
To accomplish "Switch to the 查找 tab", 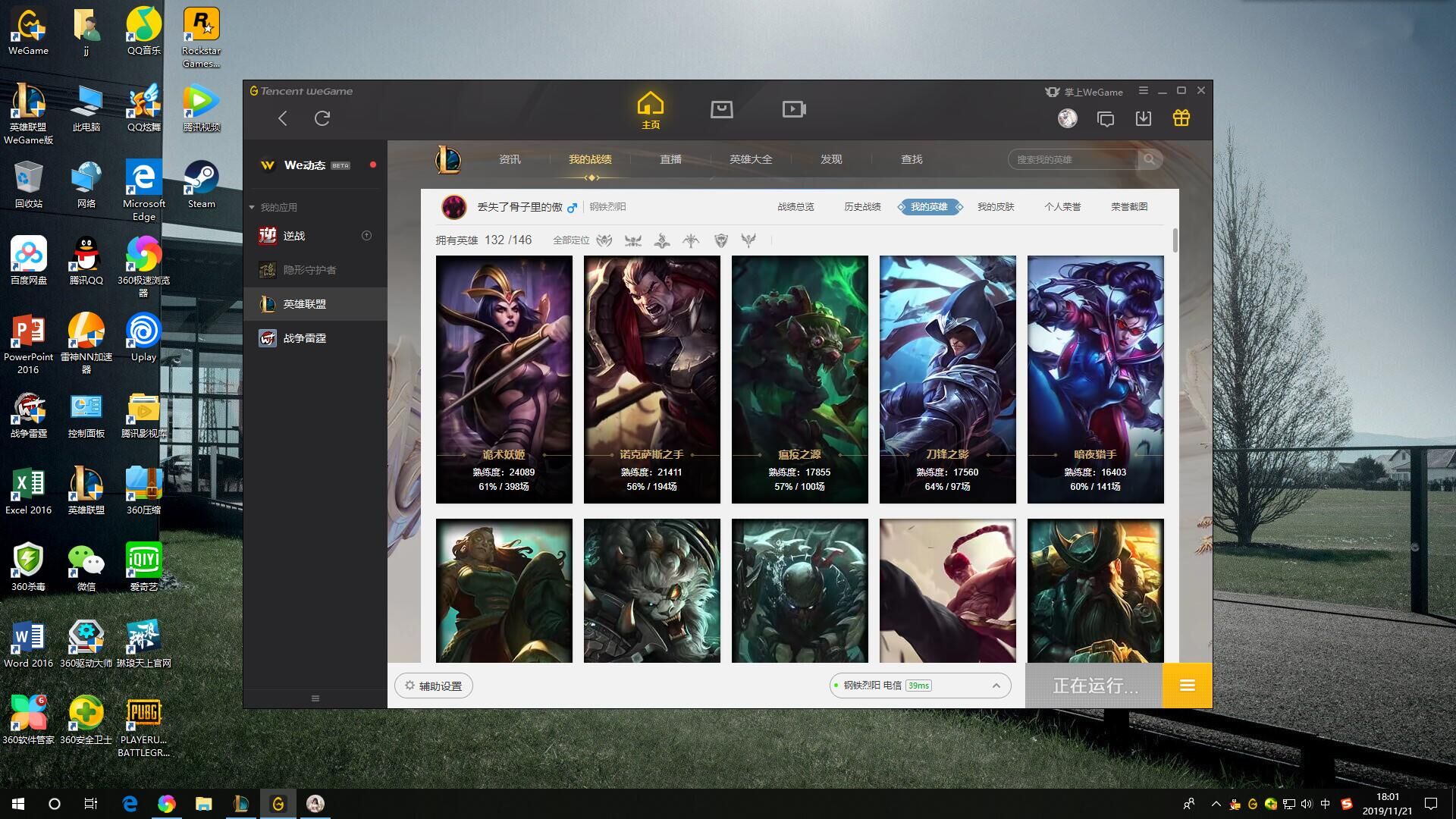I will point(912,159).
